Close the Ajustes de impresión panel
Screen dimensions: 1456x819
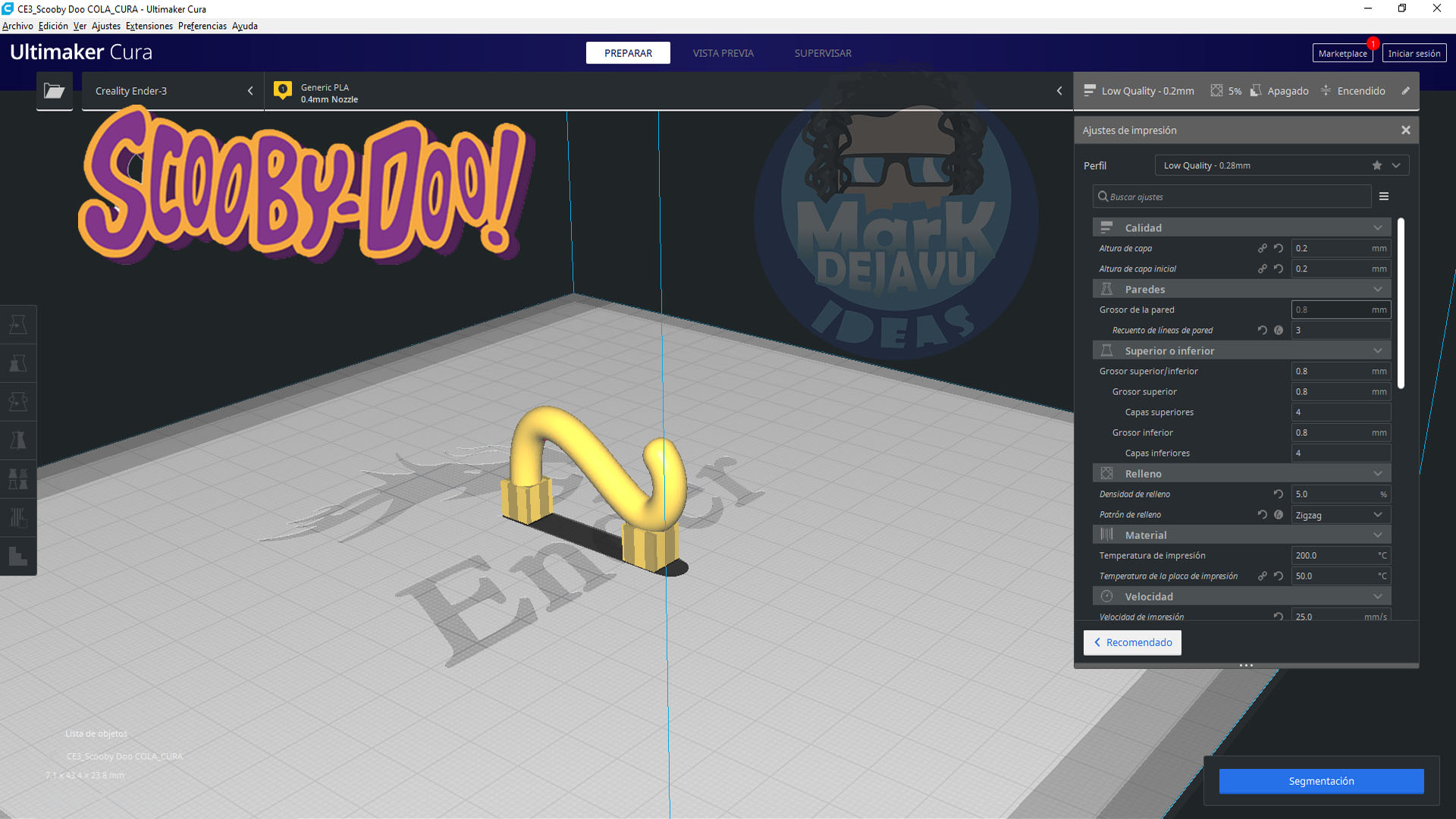pyautogui.click(x=1405, y=130)
